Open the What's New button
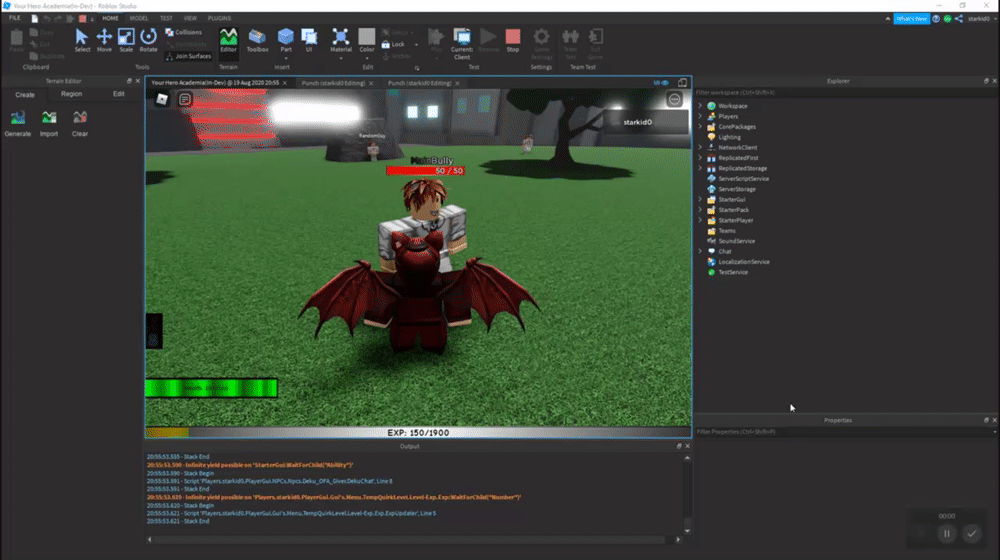This screenshot has width=1000, height=560. coord(911,18)
